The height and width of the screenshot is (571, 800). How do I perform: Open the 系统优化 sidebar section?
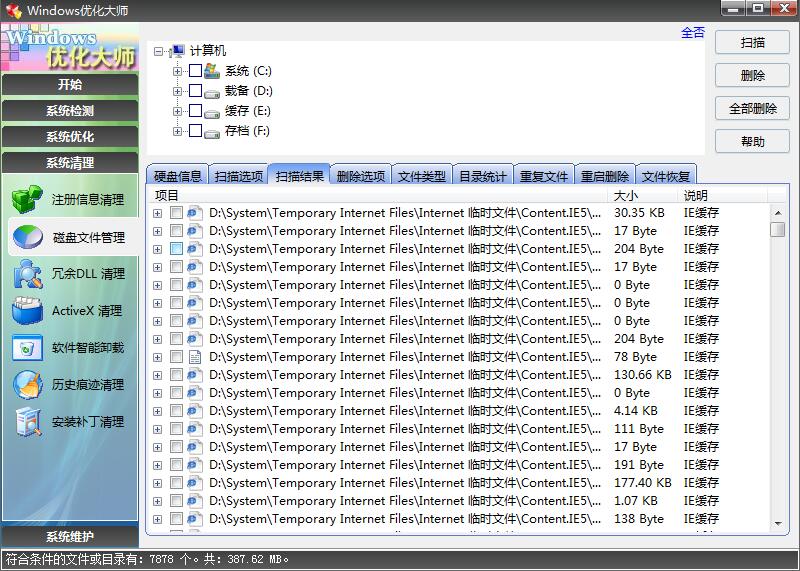(x=70, y=137)
